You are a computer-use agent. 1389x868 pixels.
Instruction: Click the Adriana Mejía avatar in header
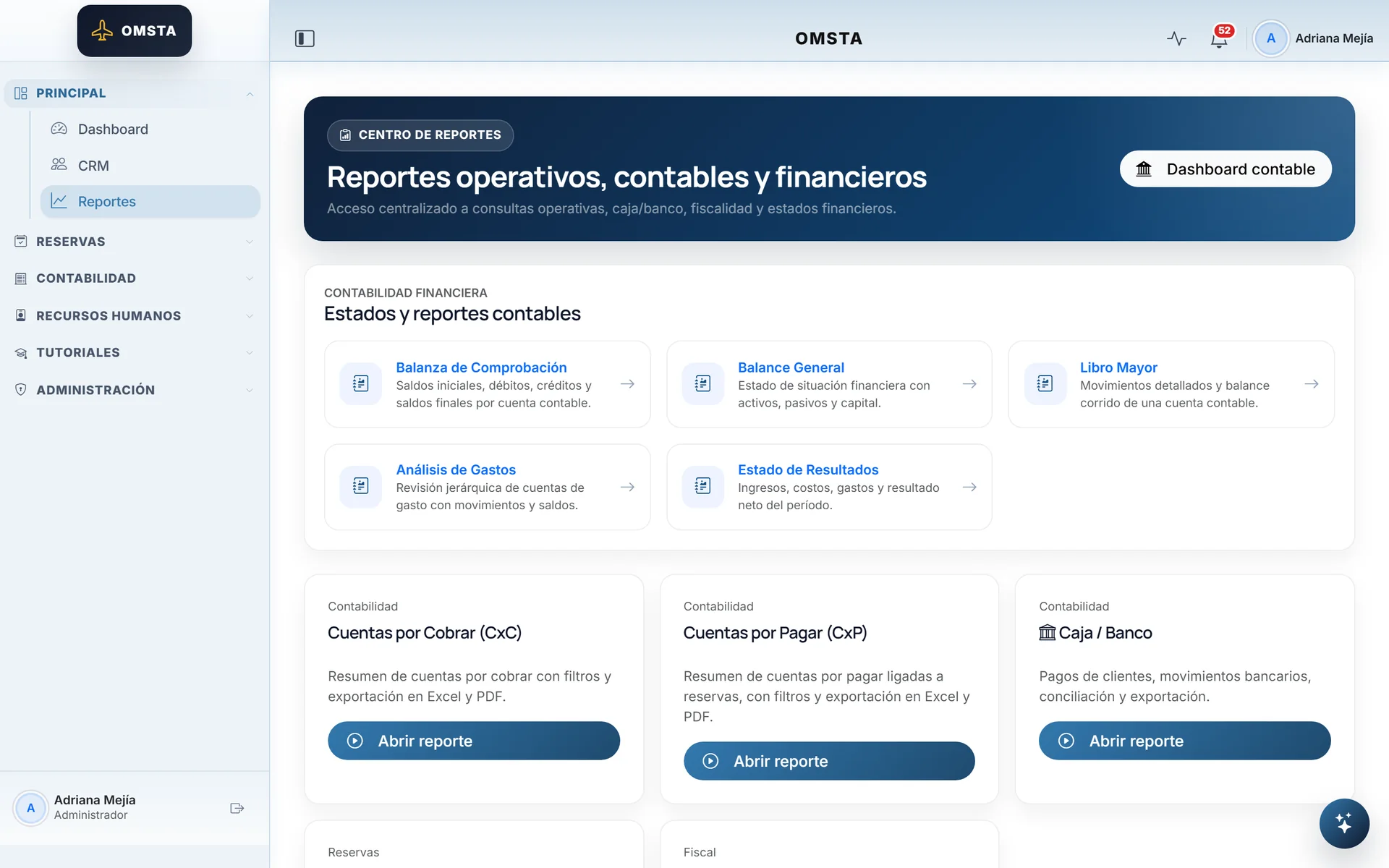(x=1270, y=38)
